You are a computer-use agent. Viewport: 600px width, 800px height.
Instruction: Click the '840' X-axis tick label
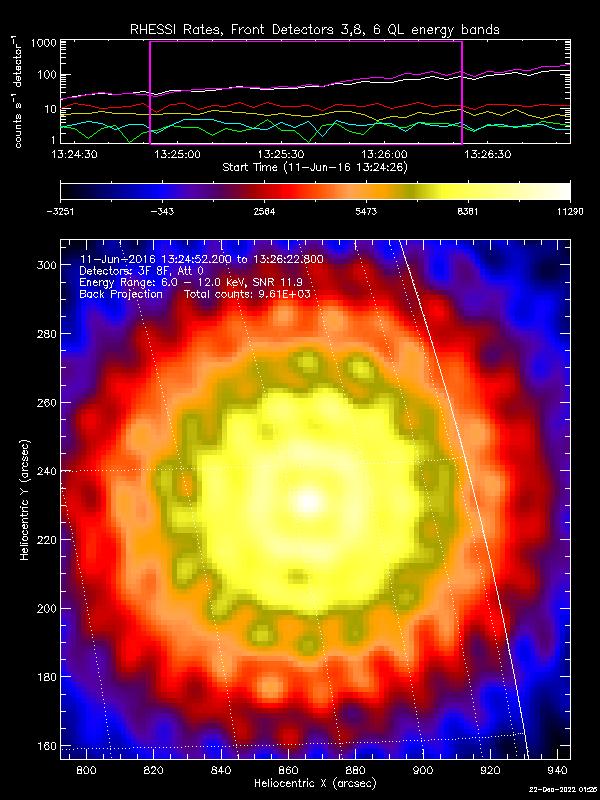point(221,769)
